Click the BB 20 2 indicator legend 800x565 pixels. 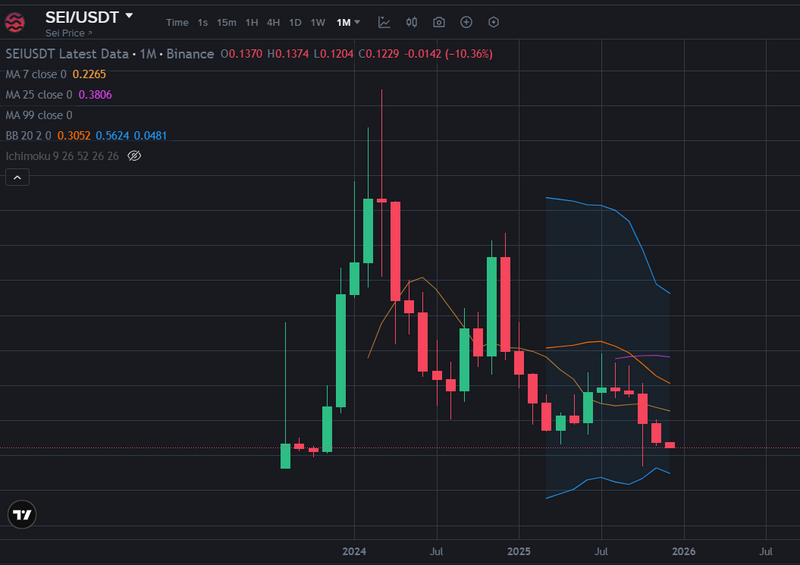click(x=29, y=135)
